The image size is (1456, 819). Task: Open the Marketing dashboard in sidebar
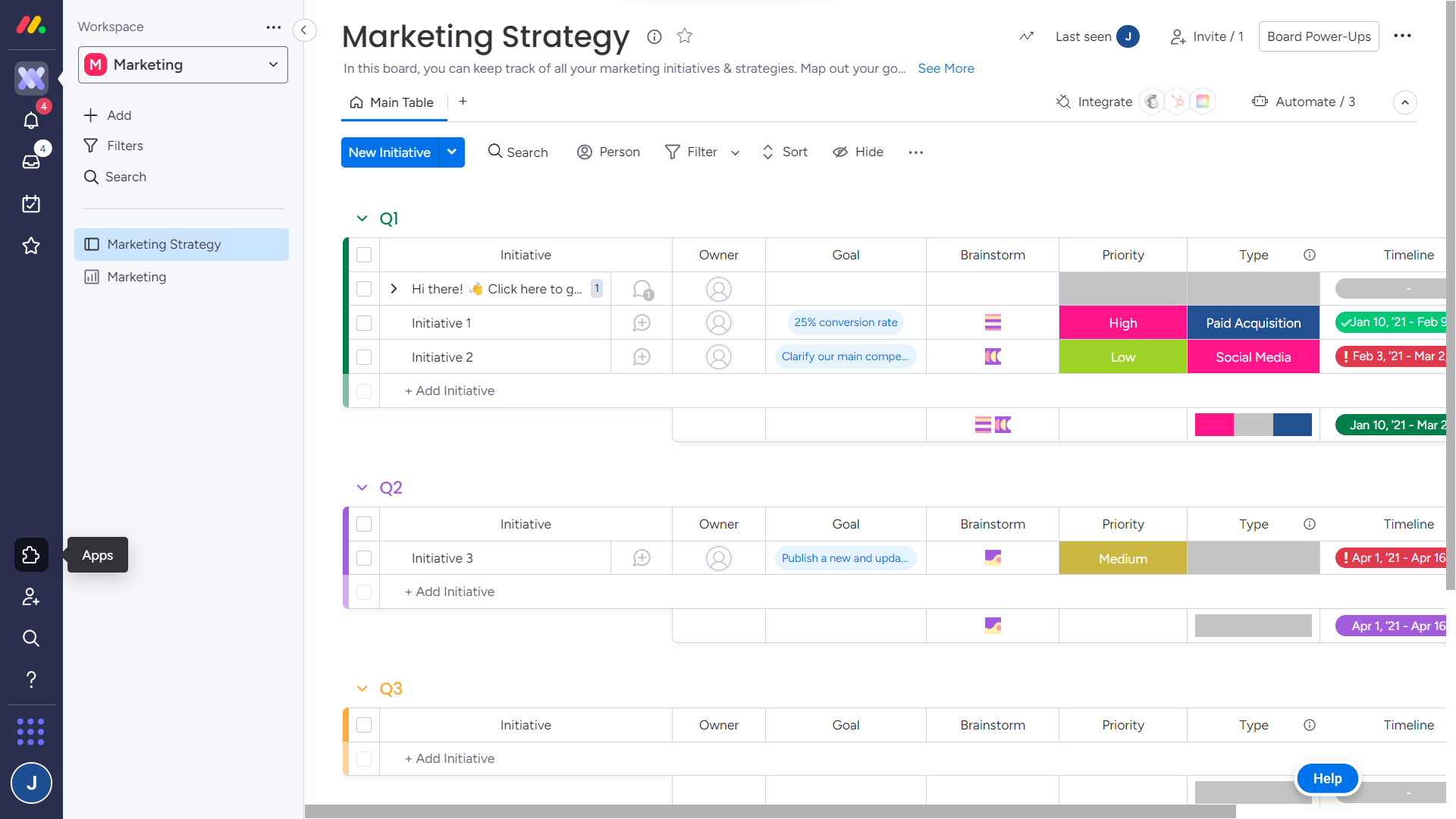[x=136, y=277]
